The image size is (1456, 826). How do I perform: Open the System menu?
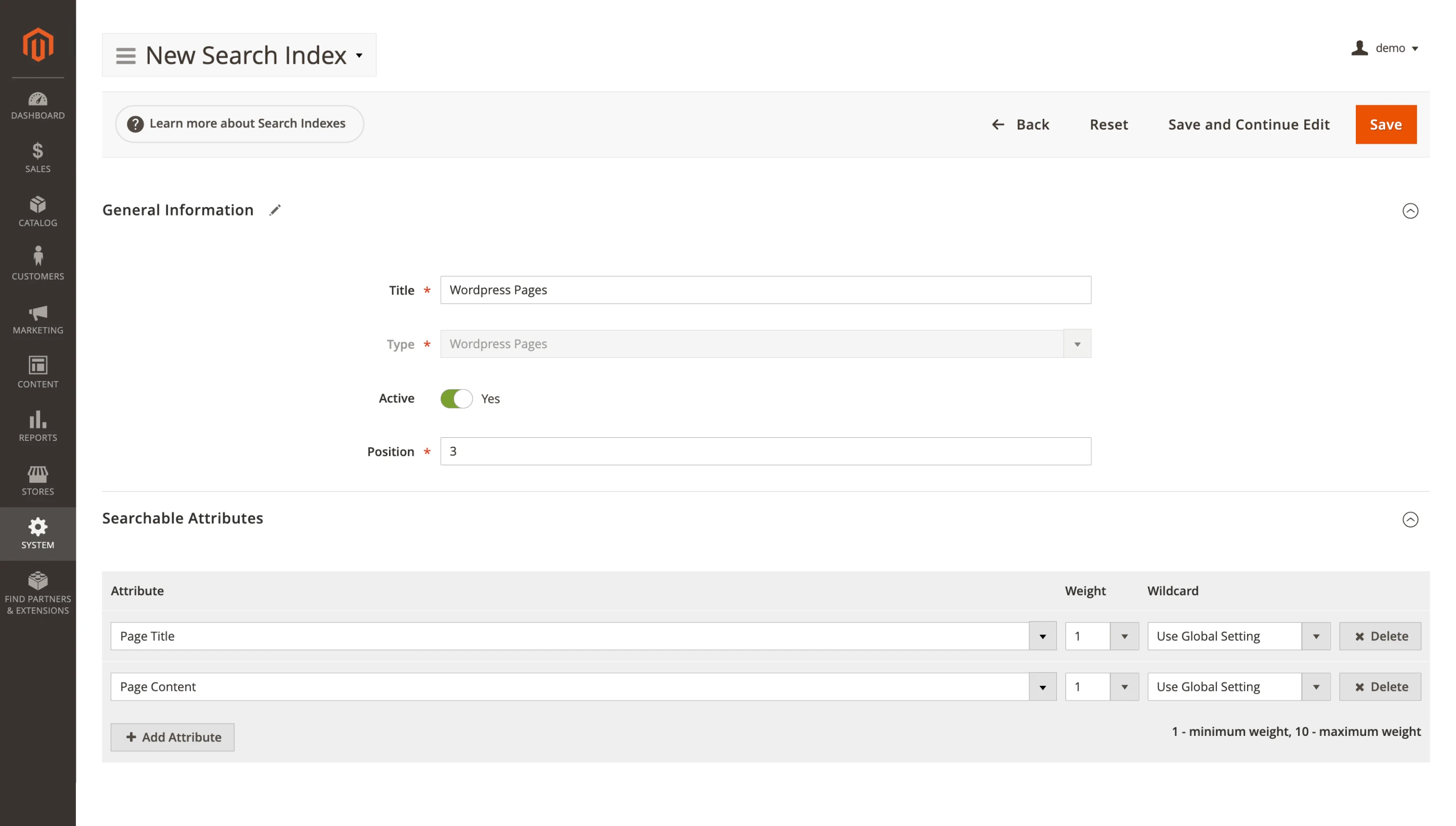(37, 534)
